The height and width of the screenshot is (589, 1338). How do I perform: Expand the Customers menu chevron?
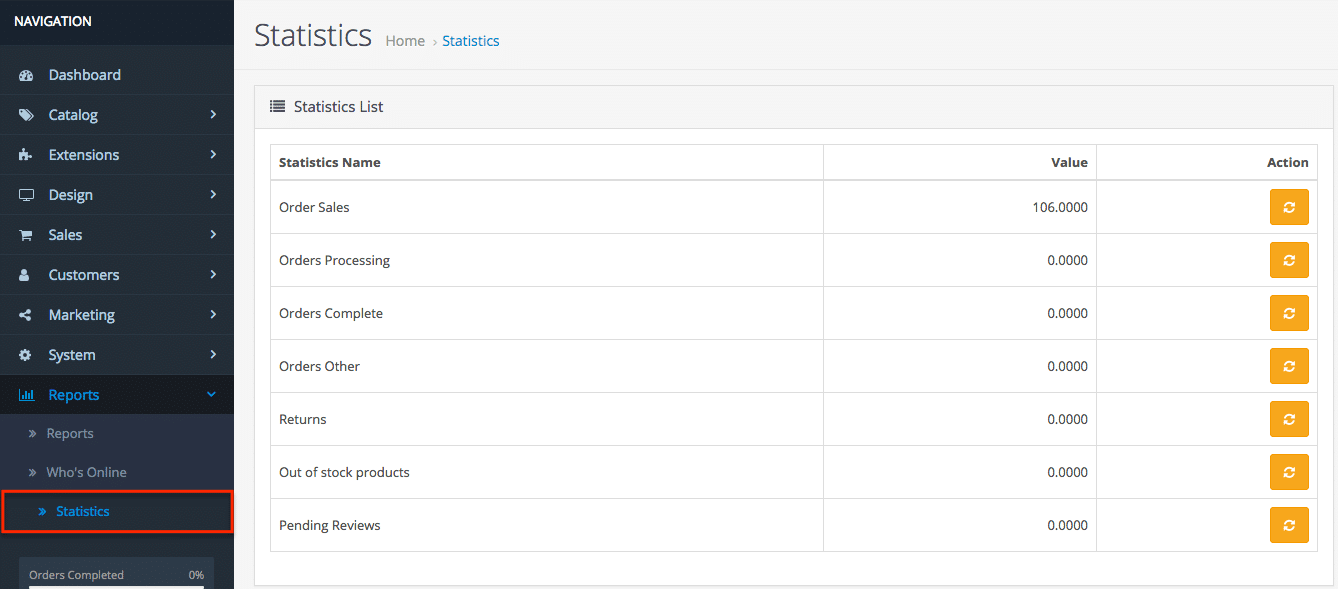[213, 274]
